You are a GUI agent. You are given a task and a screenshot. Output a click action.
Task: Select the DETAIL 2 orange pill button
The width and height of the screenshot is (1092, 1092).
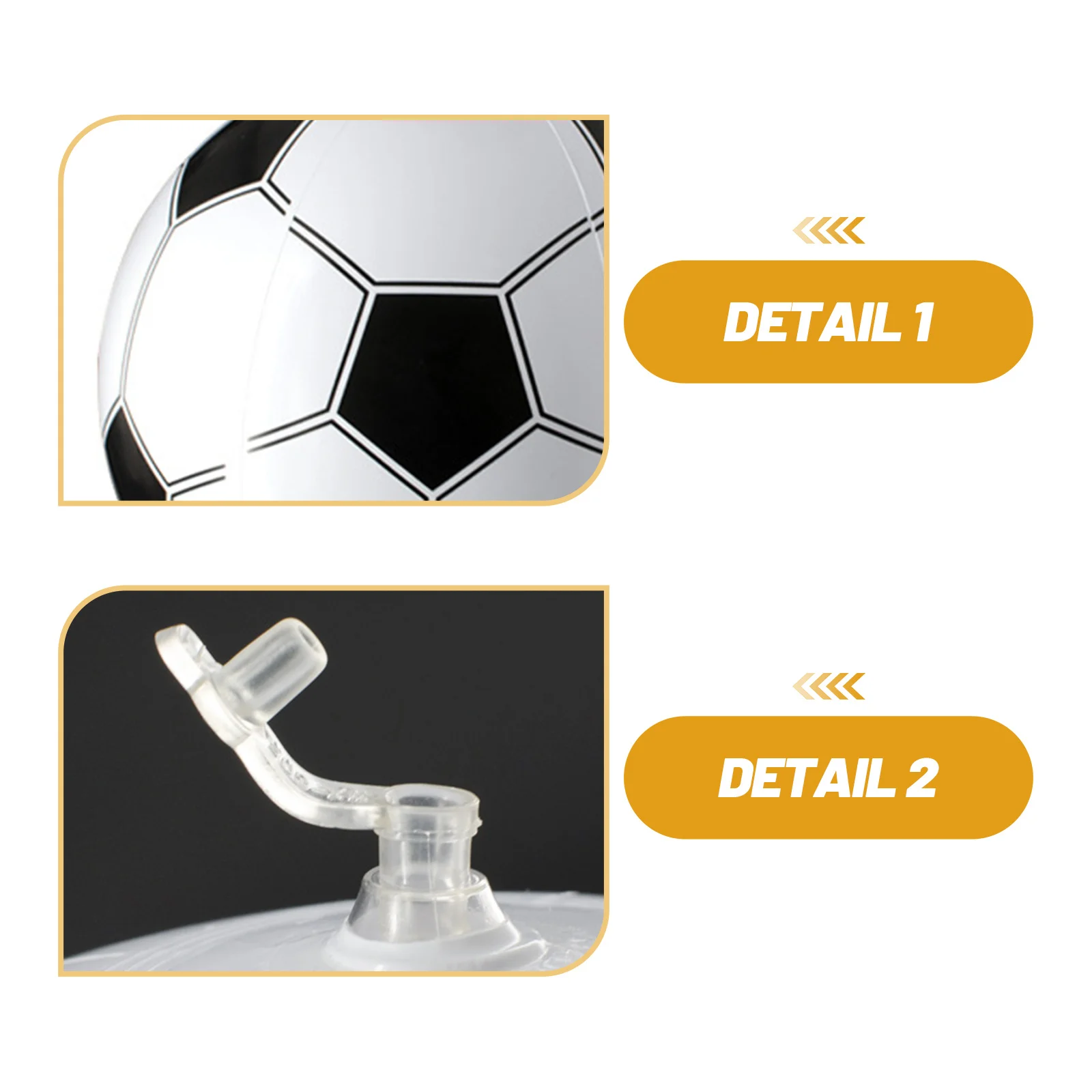(x=828, y=777)
